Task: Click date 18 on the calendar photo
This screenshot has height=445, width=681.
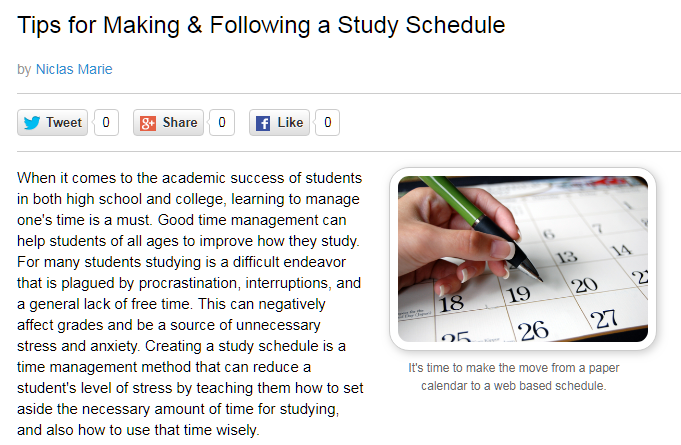Action: click(451, 303)
